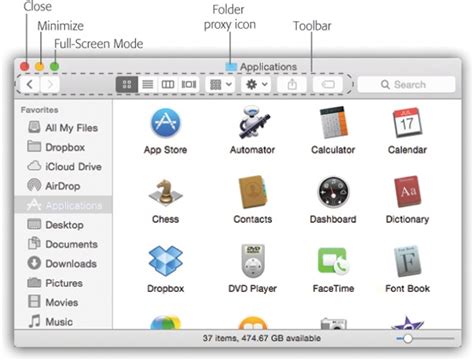Open Dropbox in the sidebar

click(63, 147)
